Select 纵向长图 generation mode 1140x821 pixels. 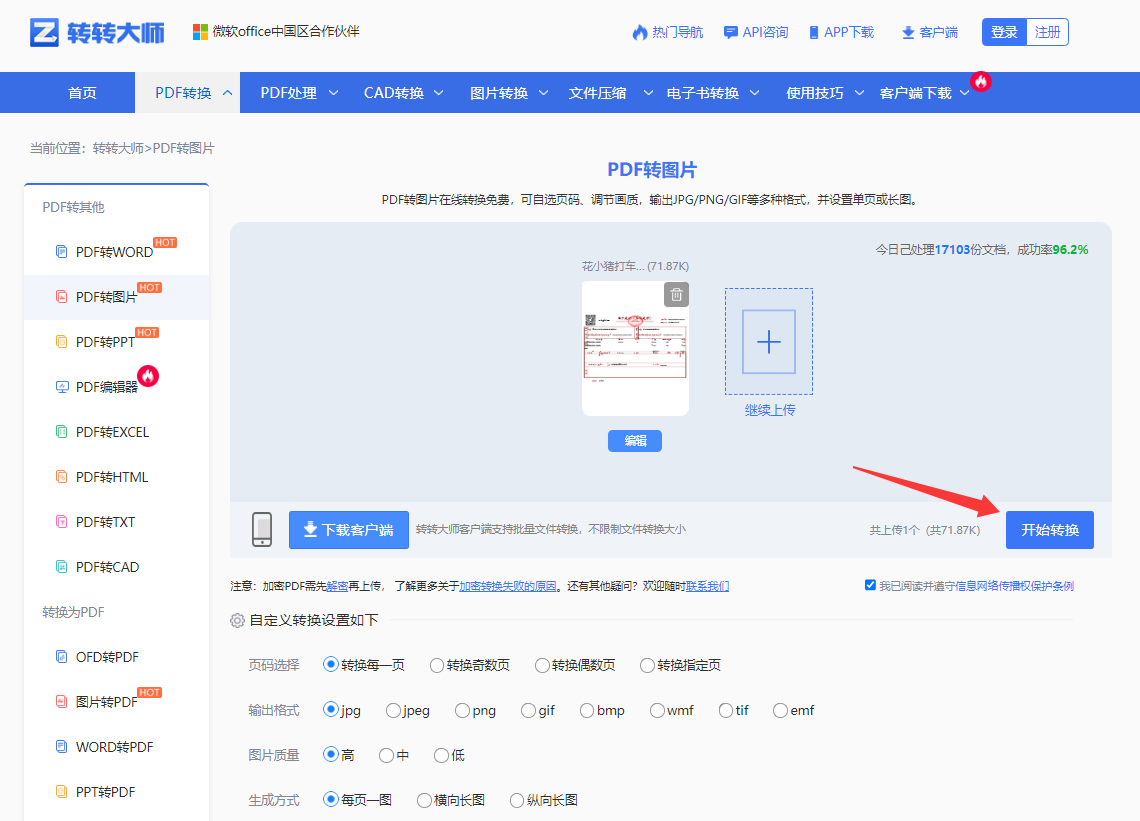[517, 801]
